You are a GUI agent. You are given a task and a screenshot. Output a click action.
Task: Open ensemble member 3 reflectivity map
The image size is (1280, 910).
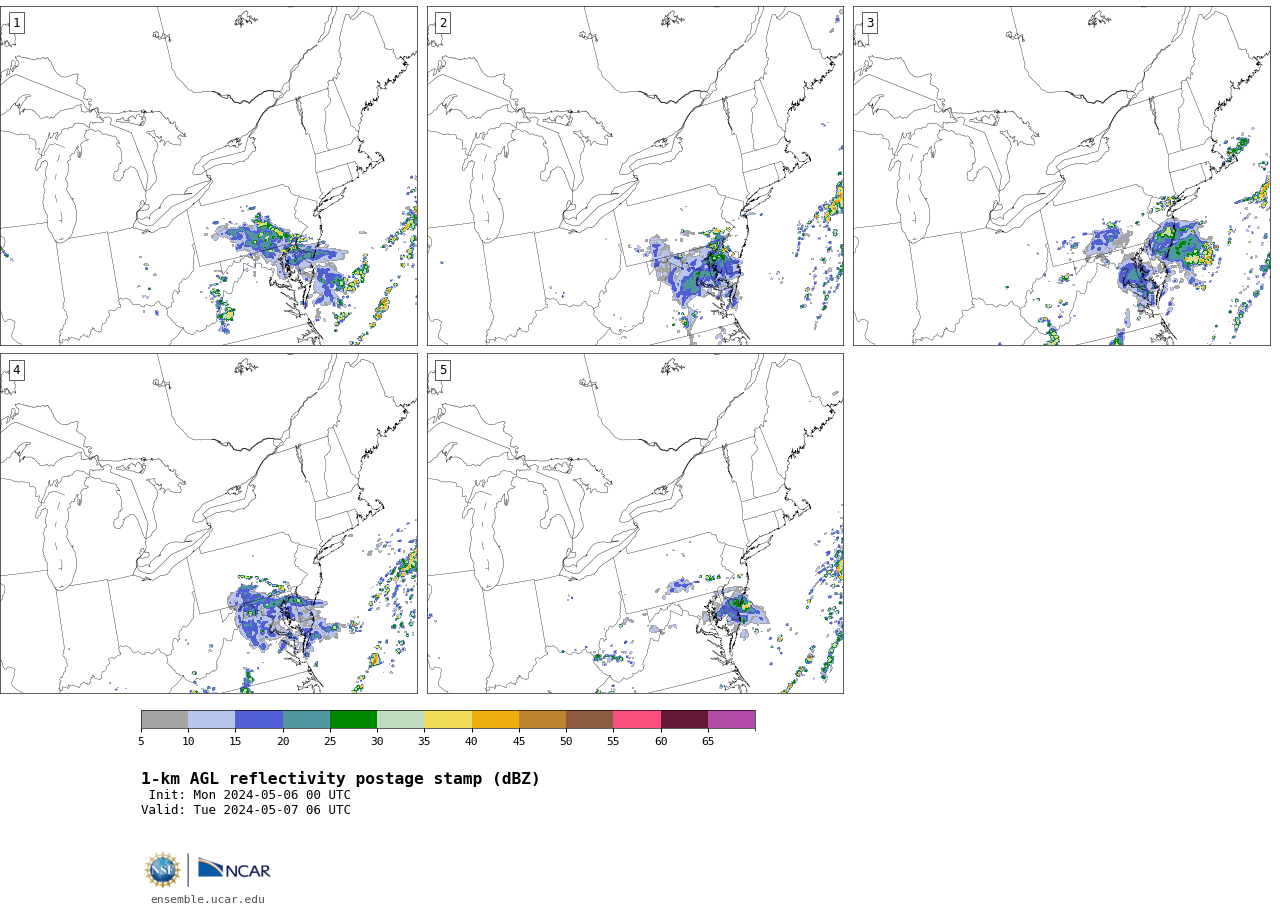[1062, 176]
